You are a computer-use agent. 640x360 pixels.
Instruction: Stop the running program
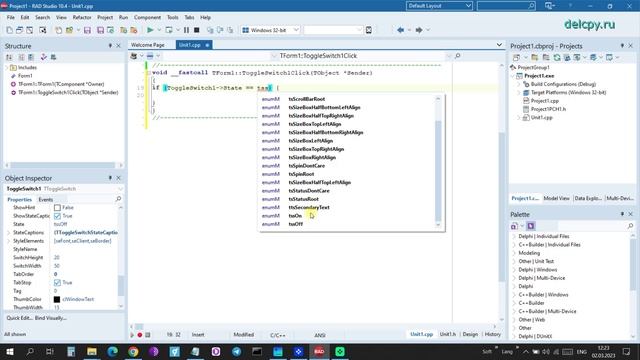[197, 30]
